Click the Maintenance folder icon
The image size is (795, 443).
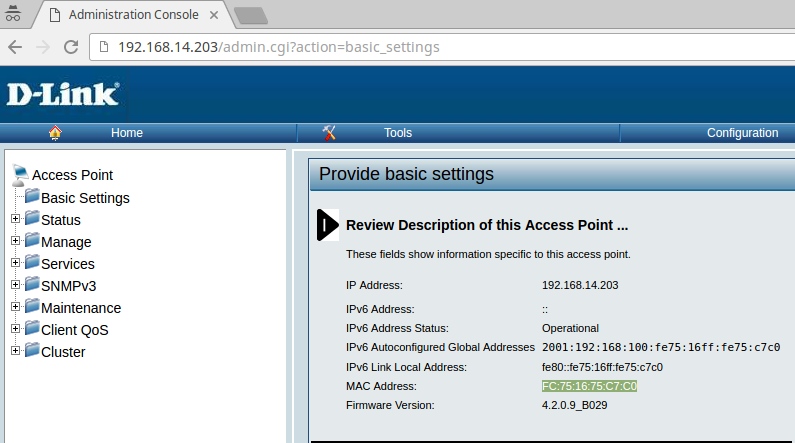[31, 307]
